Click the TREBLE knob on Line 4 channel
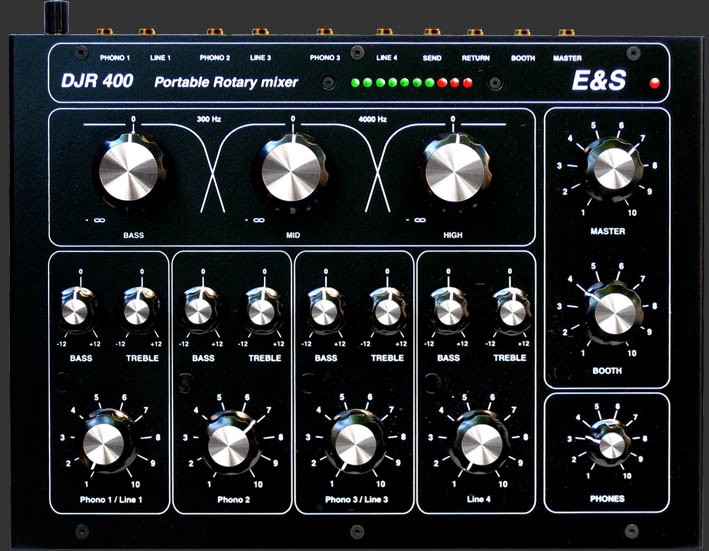 pos(511,309)
